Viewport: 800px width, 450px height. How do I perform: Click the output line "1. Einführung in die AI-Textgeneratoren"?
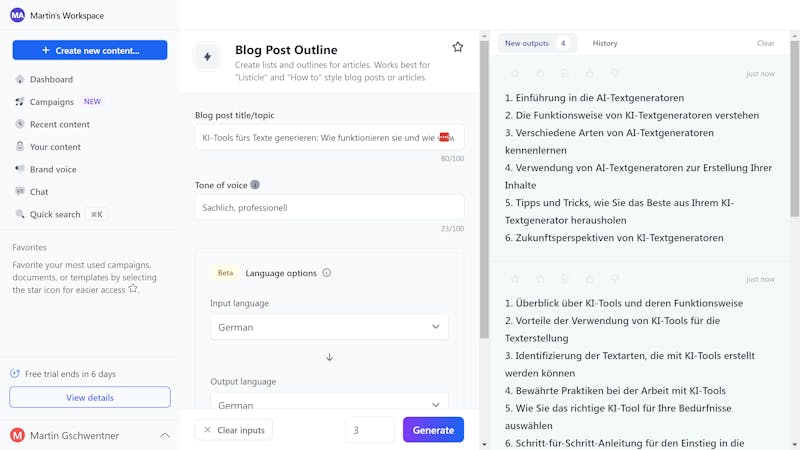point(594,97)
